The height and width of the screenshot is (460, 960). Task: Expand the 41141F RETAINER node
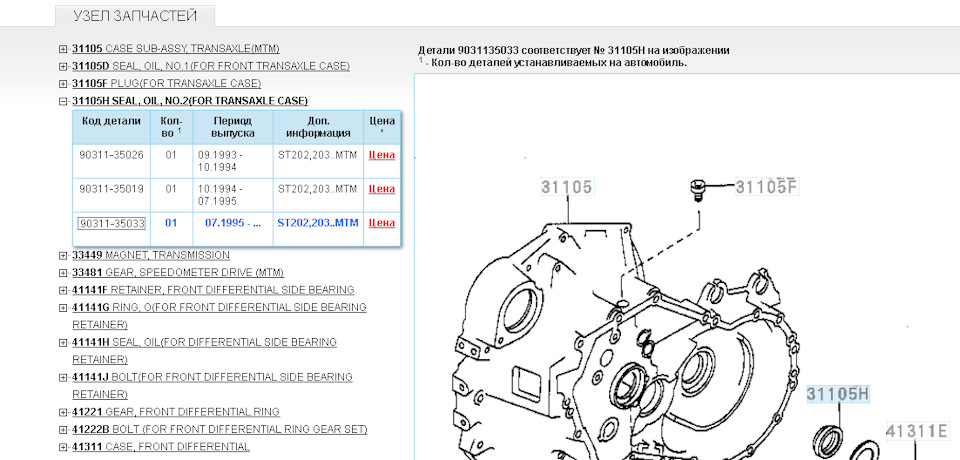coord(63,290)
